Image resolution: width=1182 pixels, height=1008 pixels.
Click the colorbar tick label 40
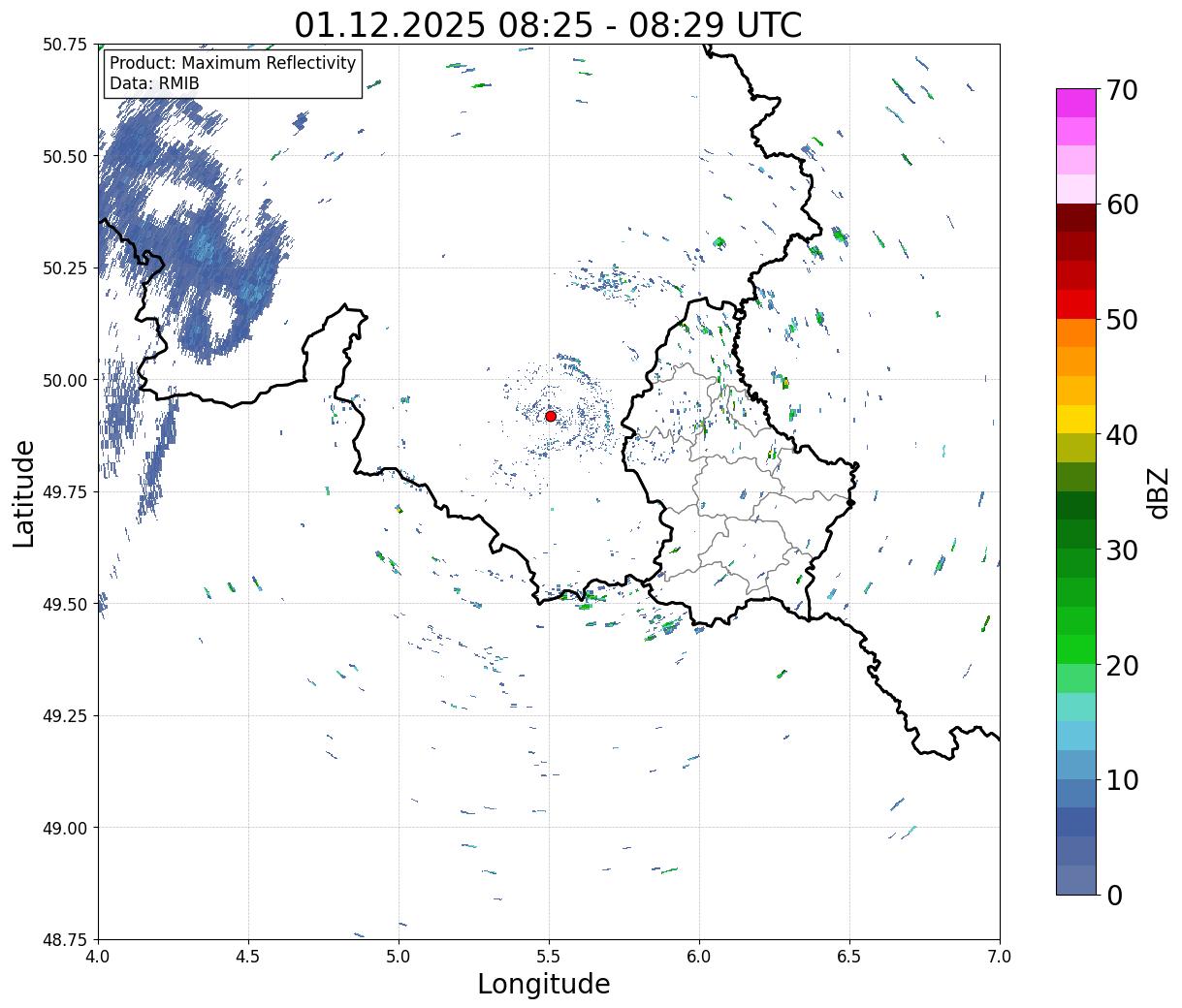click(1122, 435)
